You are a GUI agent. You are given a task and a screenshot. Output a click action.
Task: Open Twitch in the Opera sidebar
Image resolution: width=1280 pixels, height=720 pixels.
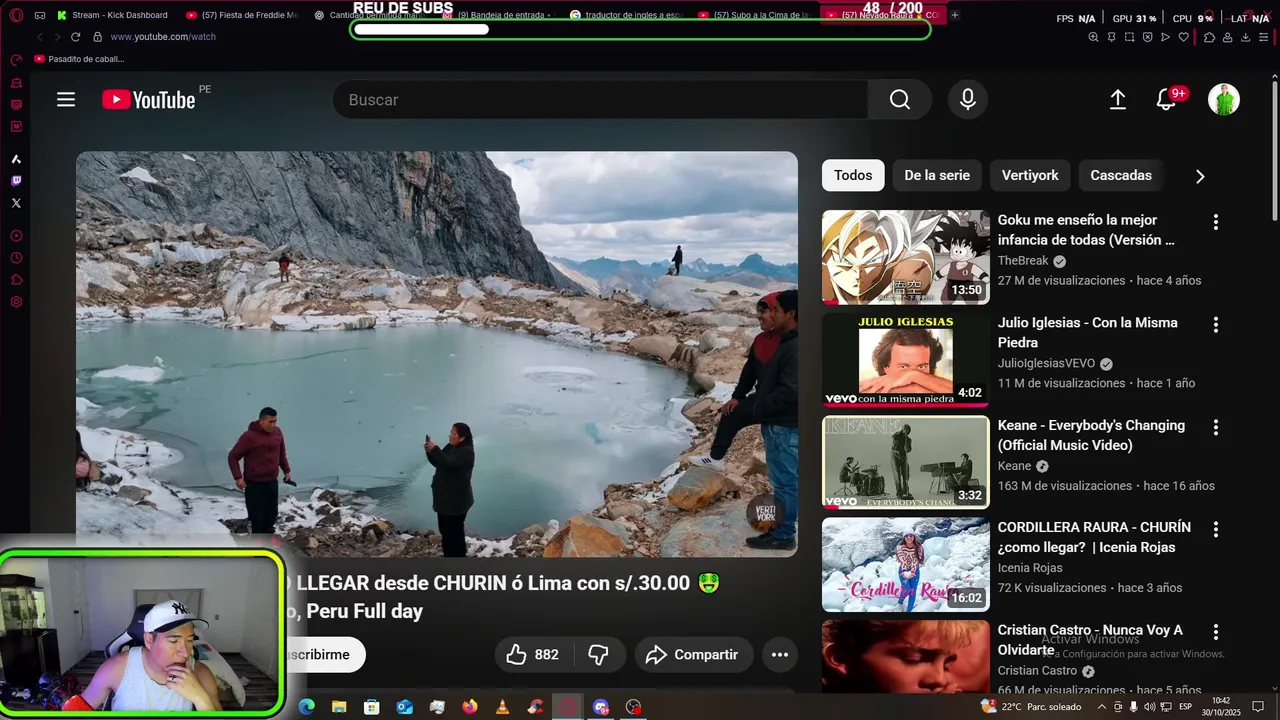(16, 181)
